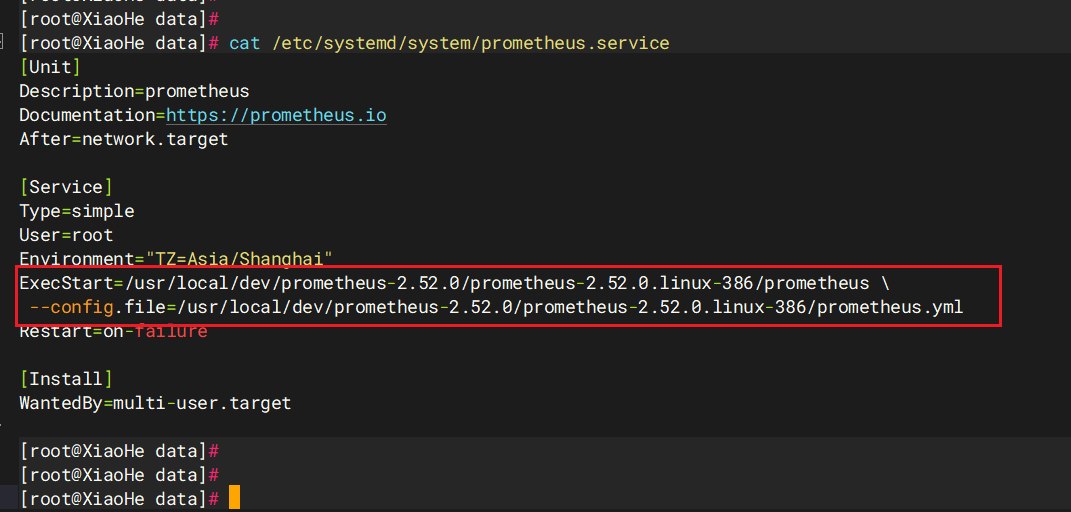Viewport: 1071px width, 512px height.
Task: Click the Environment="TZ=Asia/Shanghai" line
Action: (x=176, y=259)
